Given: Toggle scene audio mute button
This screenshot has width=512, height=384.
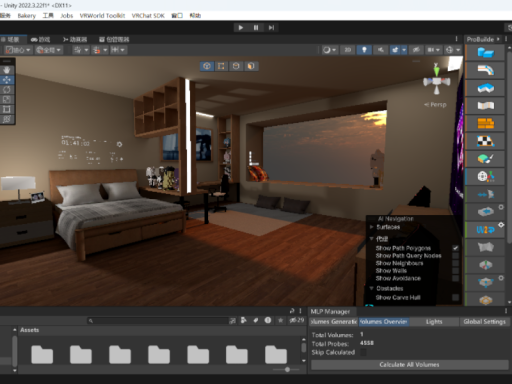Looking at the screenshot, I should pyautogui.click(x=380, y=50).
